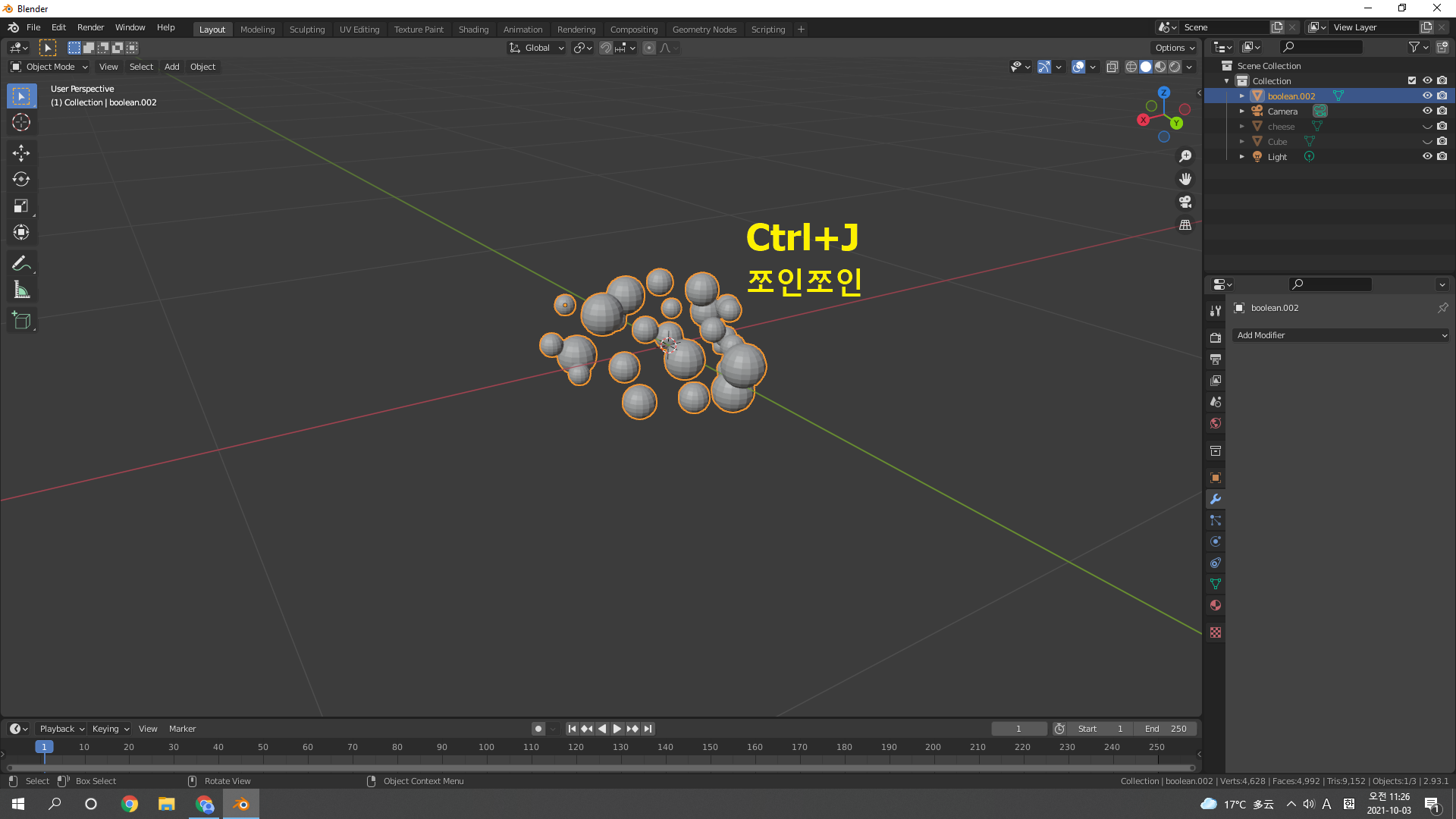Hide the Camera object in outliner

[1426, 111]
